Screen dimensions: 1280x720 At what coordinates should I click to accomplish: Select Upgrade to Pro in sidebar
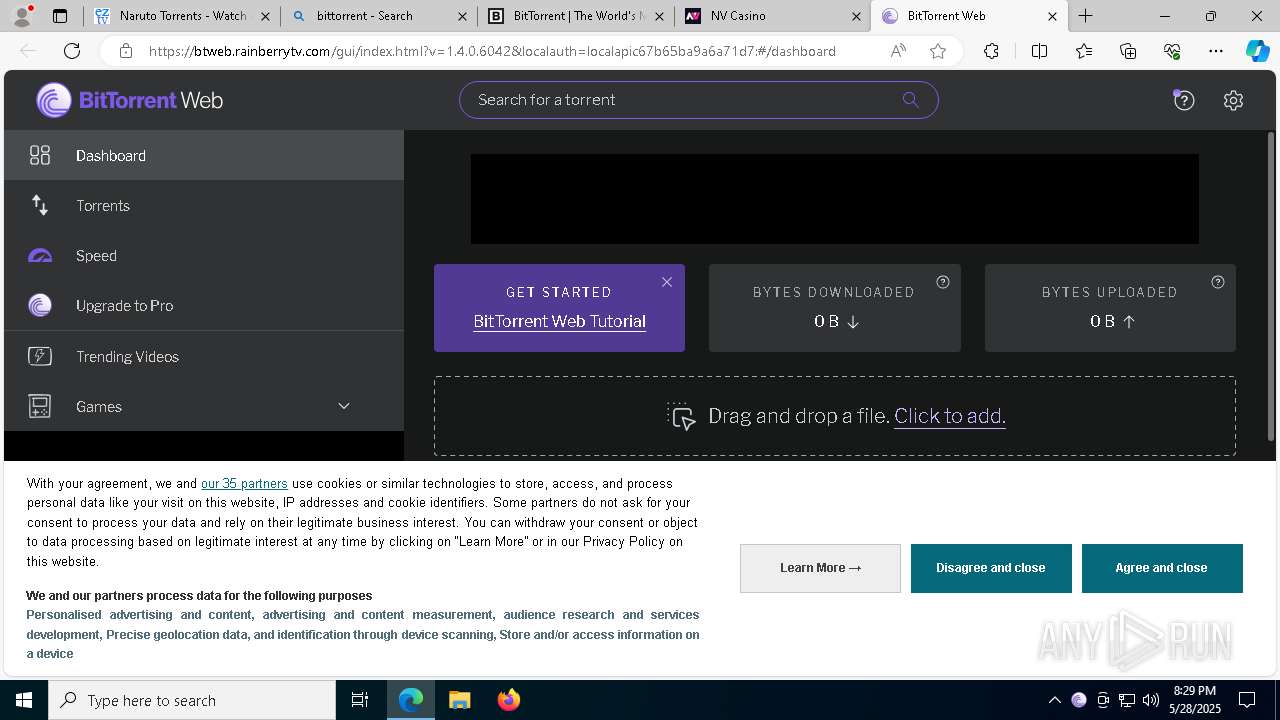[204, 305]
